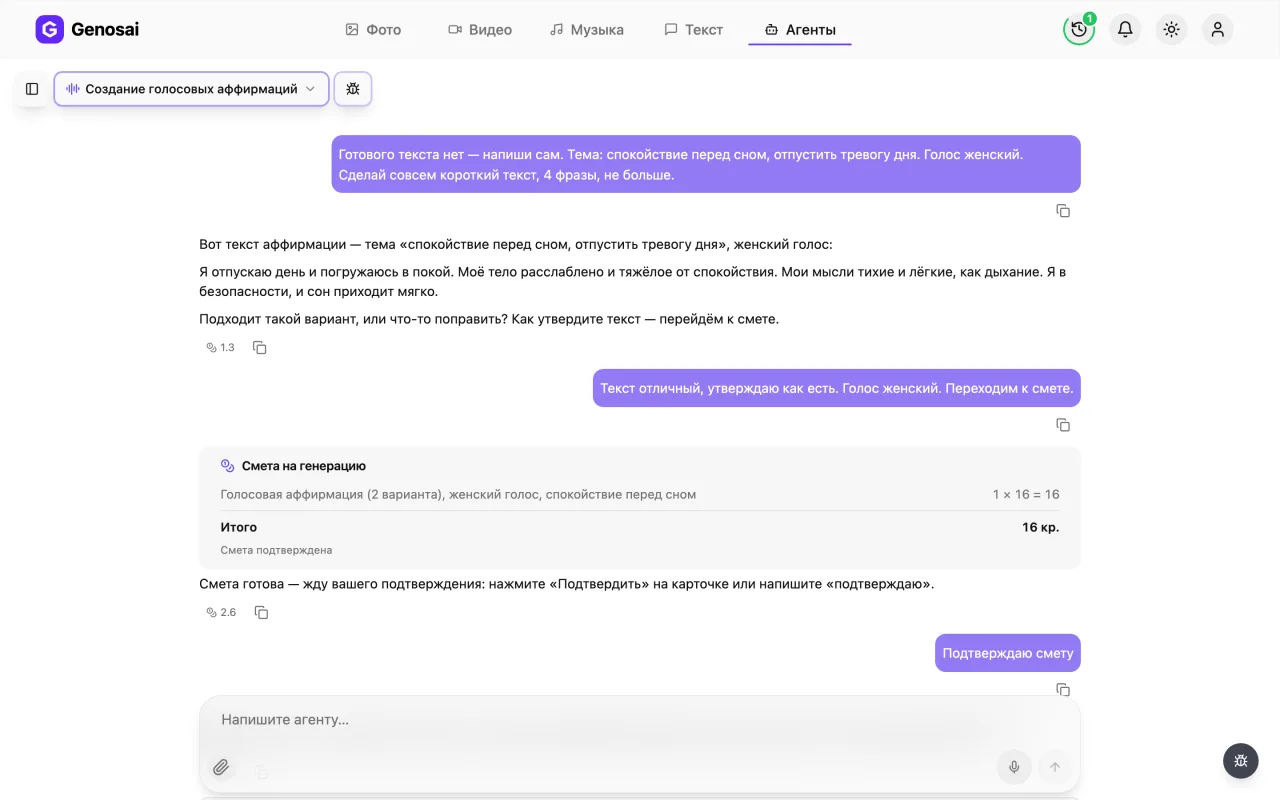1280x800 pixels.
Task: Select the Текст tab
Action: [693, 30]
